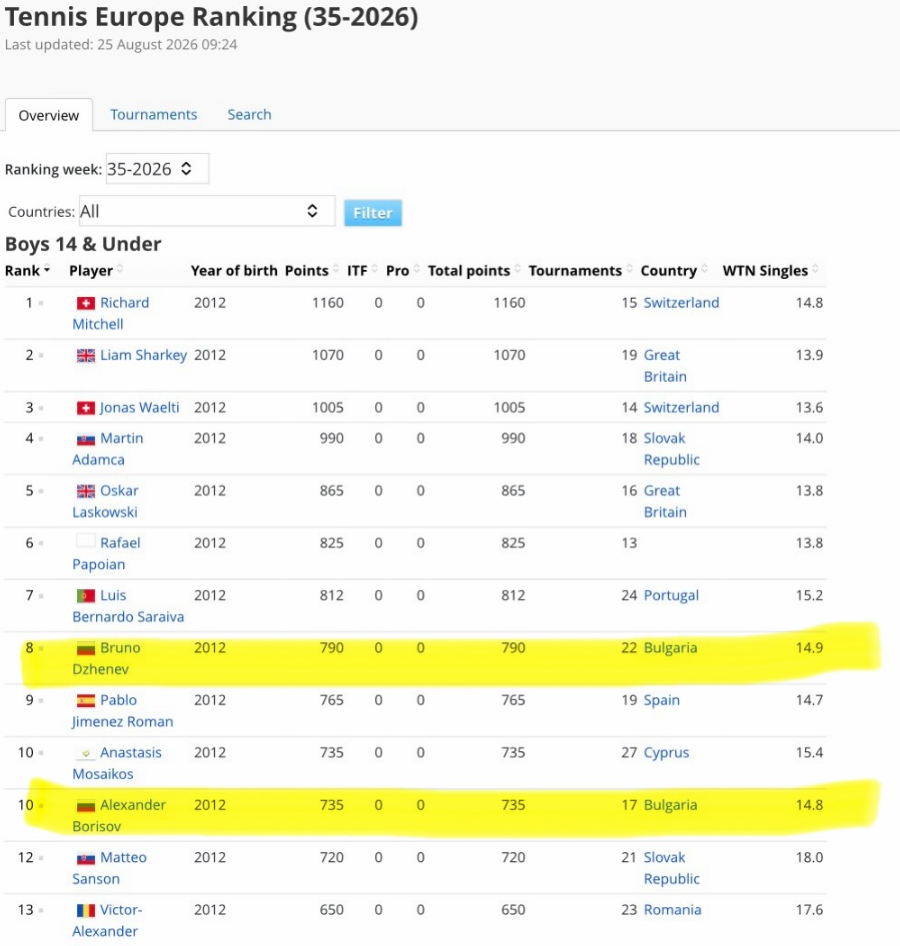This screenshot has width=900, height=946.
Task: Click Switzerland flag beside Richard Mitchell
Action: (x=86, y=303)
